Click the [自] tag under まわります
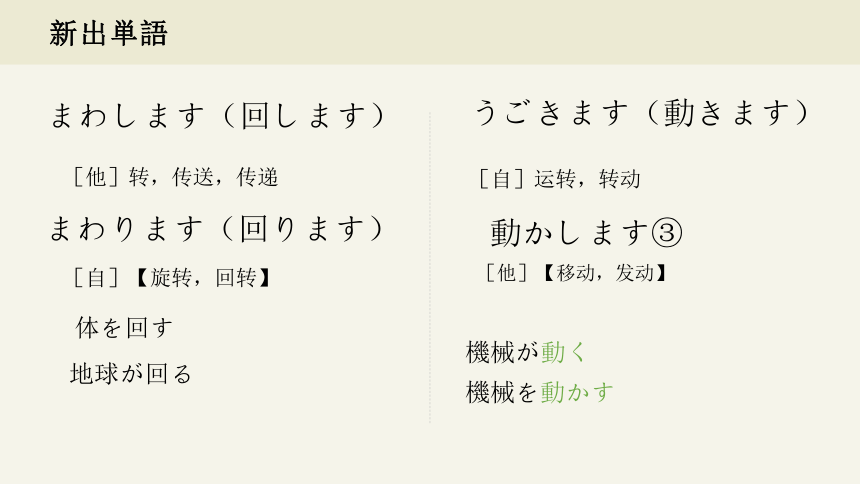 coord(96,278)
